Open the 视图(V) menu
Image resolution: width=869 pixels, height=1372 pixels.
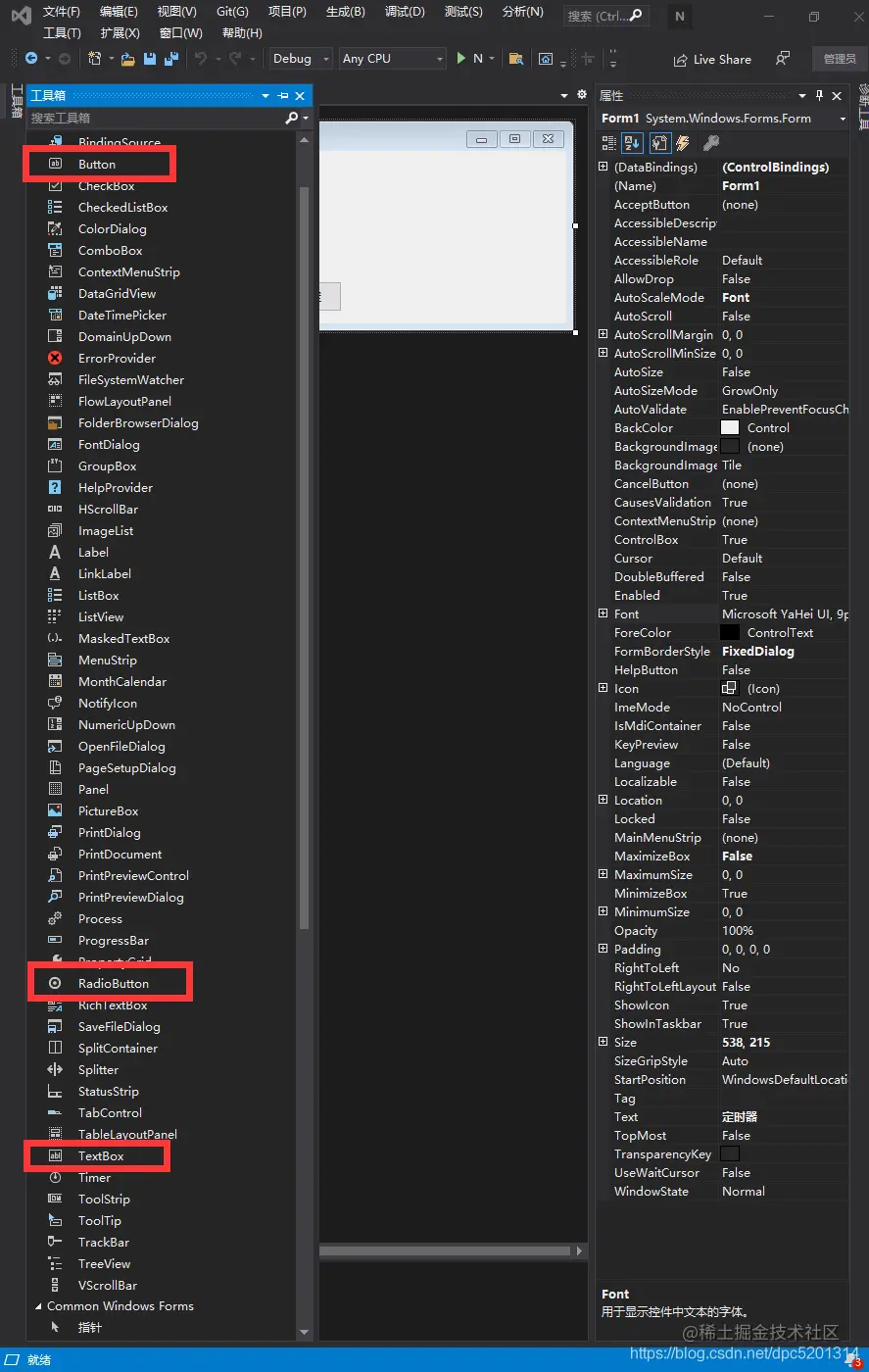(176, 12)
